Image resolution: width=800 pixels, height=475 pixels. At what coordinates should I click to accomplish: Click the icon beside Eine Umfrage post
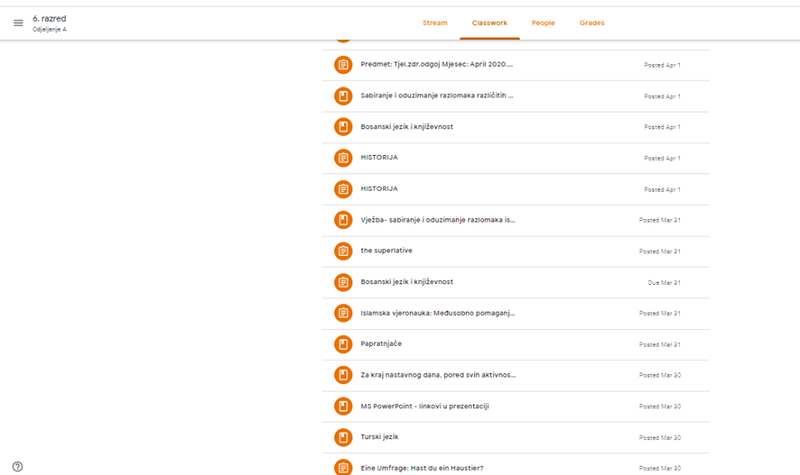pyautogui.click(x=343, y=466)
